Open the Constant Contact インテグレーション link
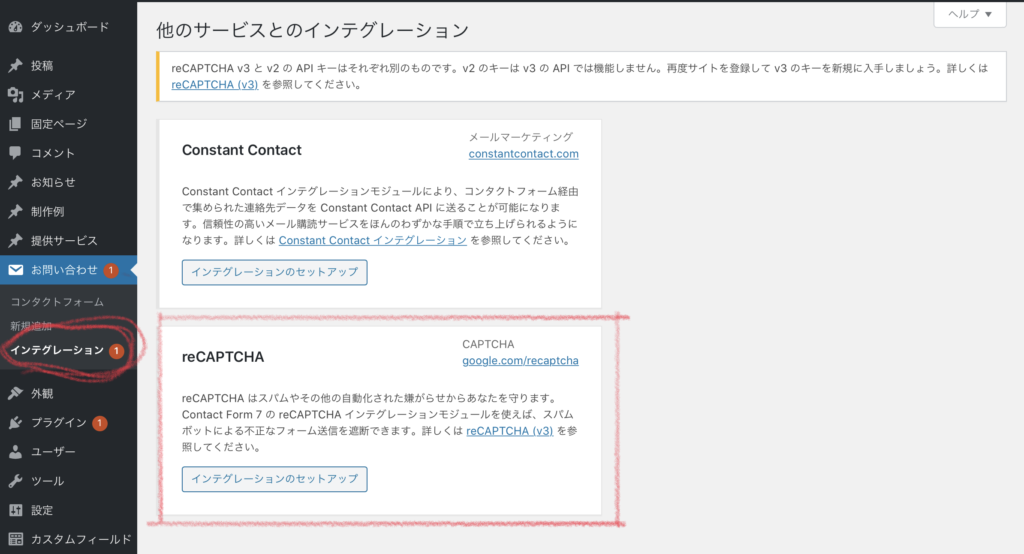The height and width of the screenshot is (554, 1024). pos(372,240)
